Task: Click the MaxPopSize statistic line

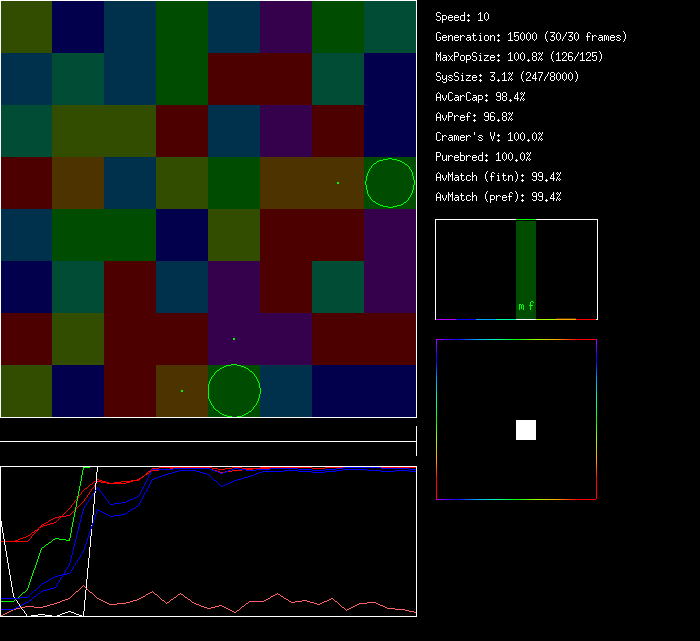Action: coord(519,57)
